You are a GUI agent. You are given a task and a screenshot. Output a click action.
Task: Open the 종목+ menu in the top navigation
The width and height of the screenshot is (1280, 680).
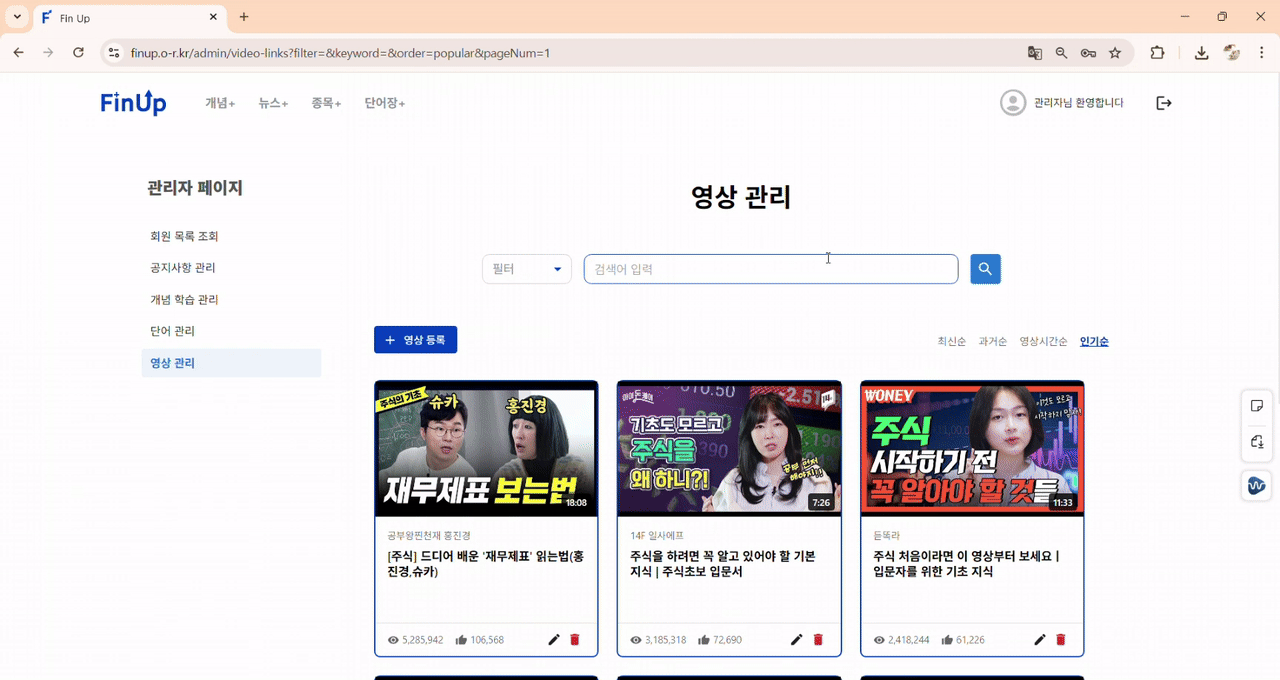(325, 102)
